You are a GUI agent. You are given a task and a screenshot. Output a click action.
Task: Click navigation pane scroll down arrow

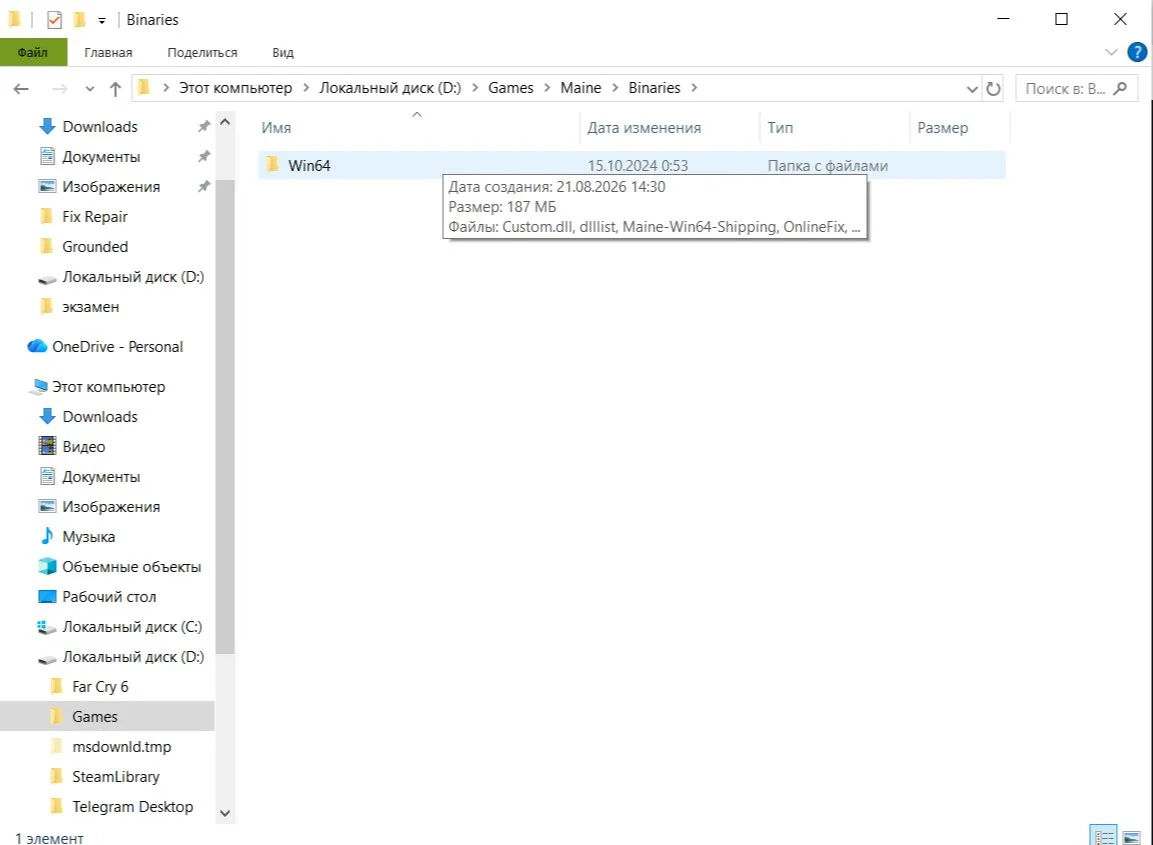[x=225, y=813]
